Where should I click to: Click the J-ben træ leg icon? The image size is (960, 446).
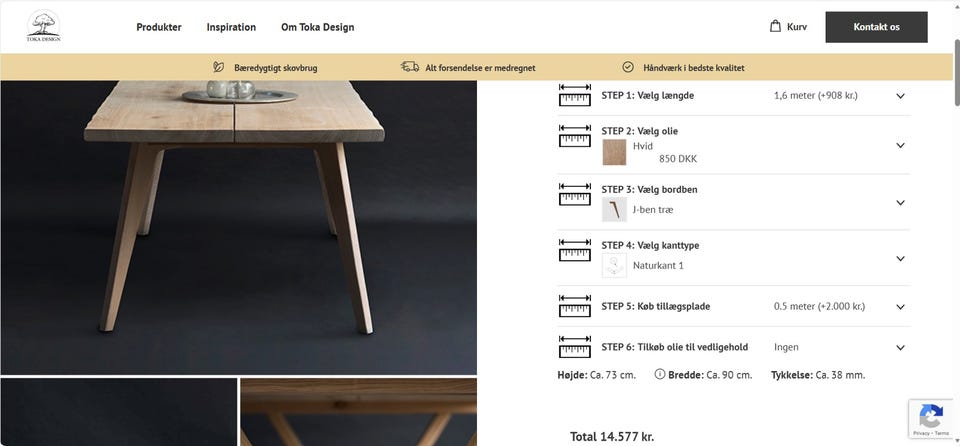614,210
